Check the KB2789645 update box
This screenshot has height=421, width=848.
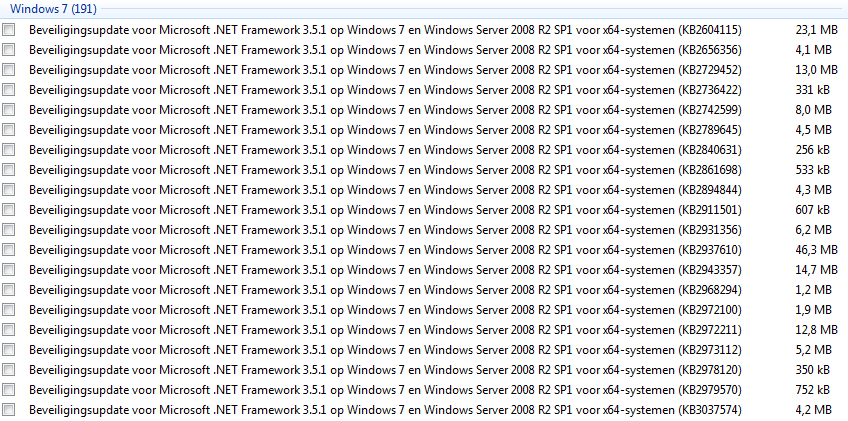tap(8, 130)
